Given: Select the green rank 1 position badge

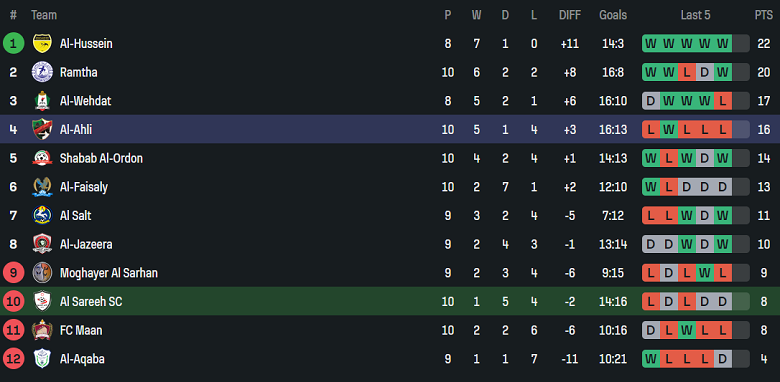Looking at the screenshot, I should (13, 43).
